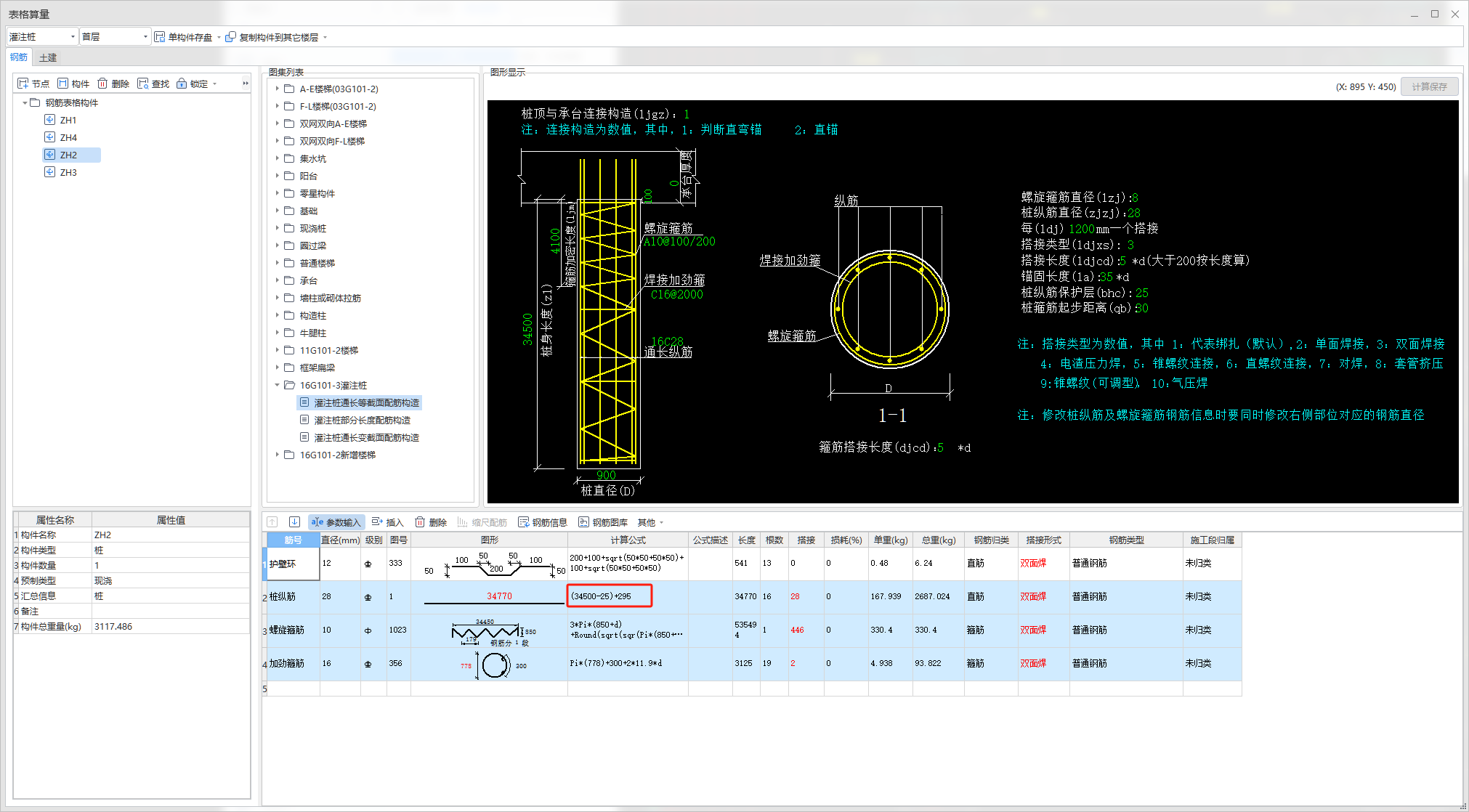Click the spiral stirrup label A10@100/200

[679, 241]
